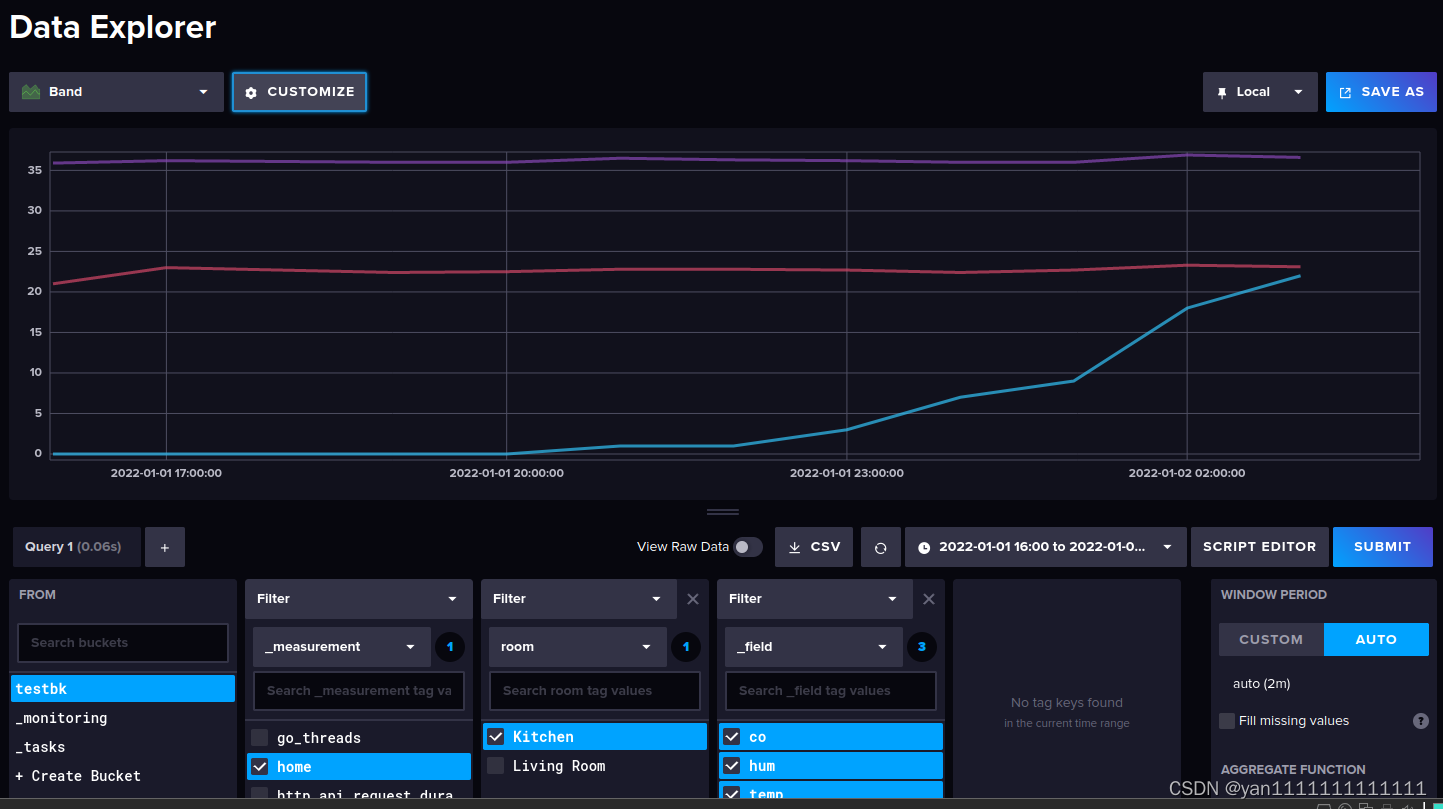
Task: Check the Living Room checkbox
Action: tap(495, 765)
